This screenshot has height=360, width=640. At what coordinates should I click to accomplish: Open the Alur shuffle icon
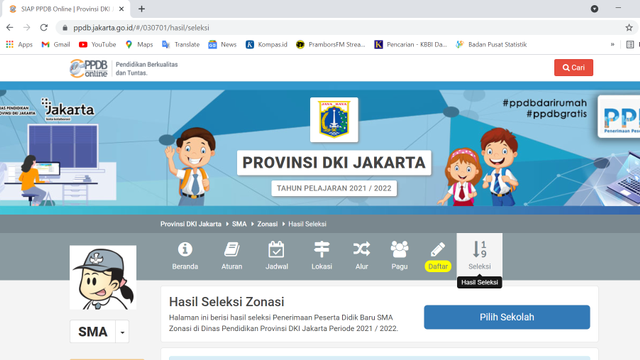(x=362, y=249)
